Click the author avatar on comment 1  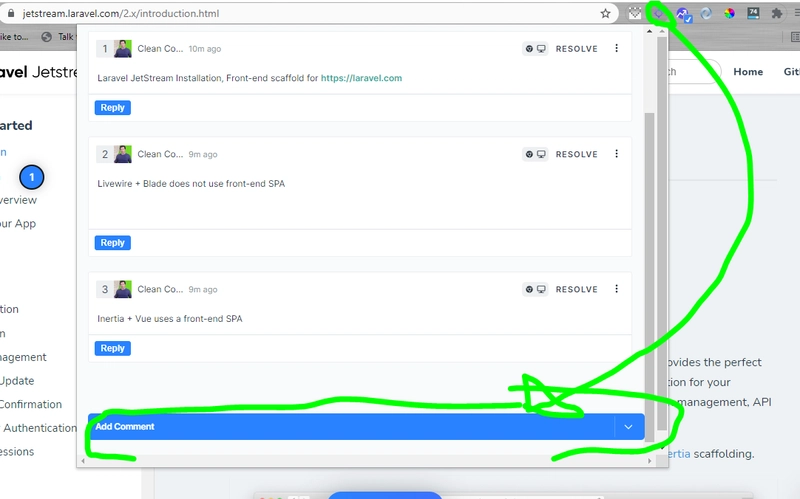[x=122, y=48]
